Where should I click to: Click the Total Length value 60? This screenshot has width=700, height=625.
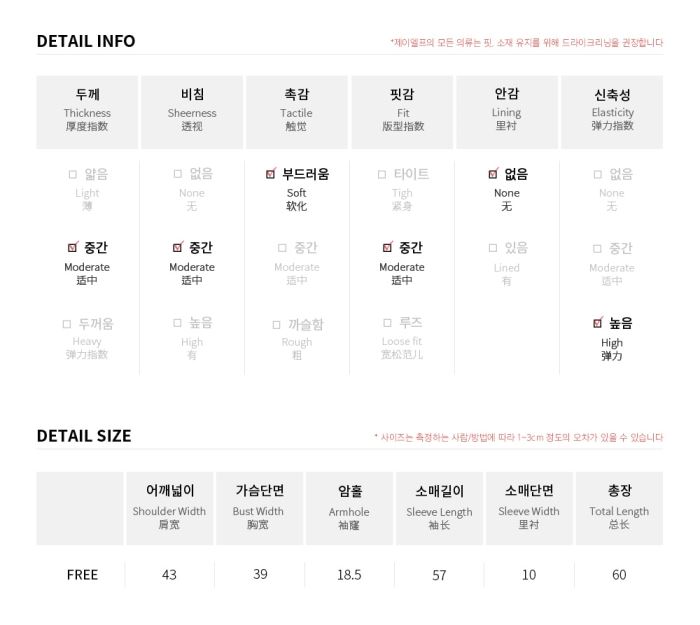619,575
